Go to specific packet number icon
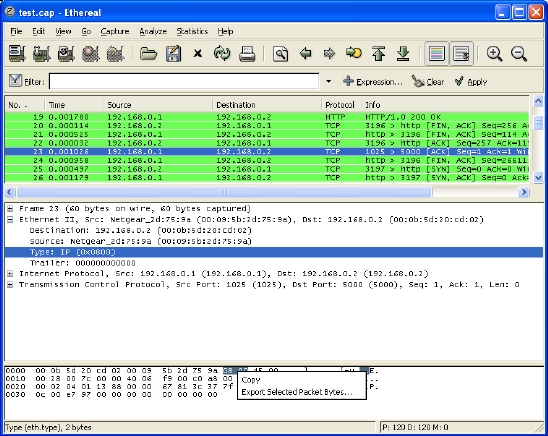The height and width of the screenshot is (436, 548). pos(354,53)
